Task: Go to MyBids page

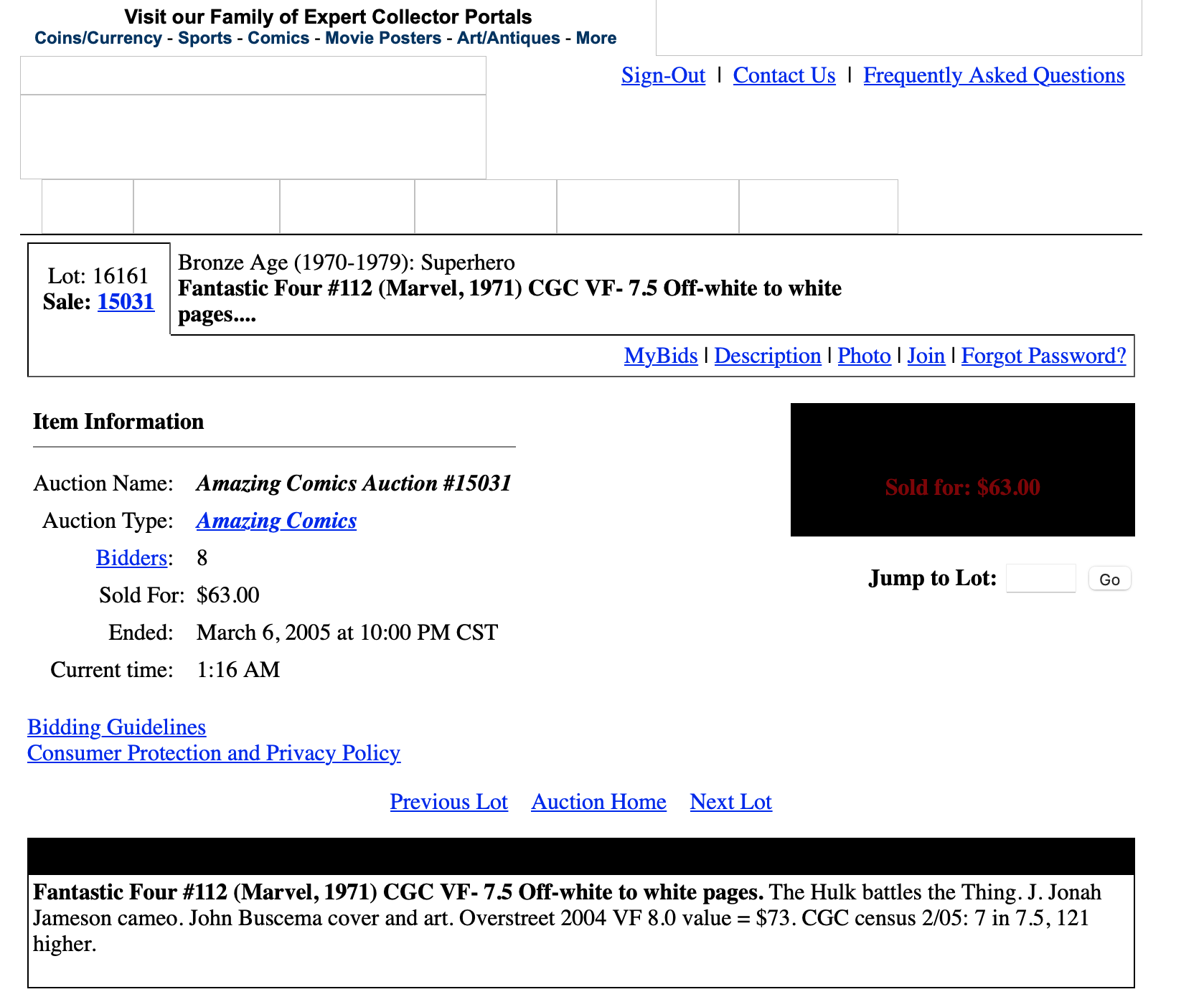Action: pos(661,356)
